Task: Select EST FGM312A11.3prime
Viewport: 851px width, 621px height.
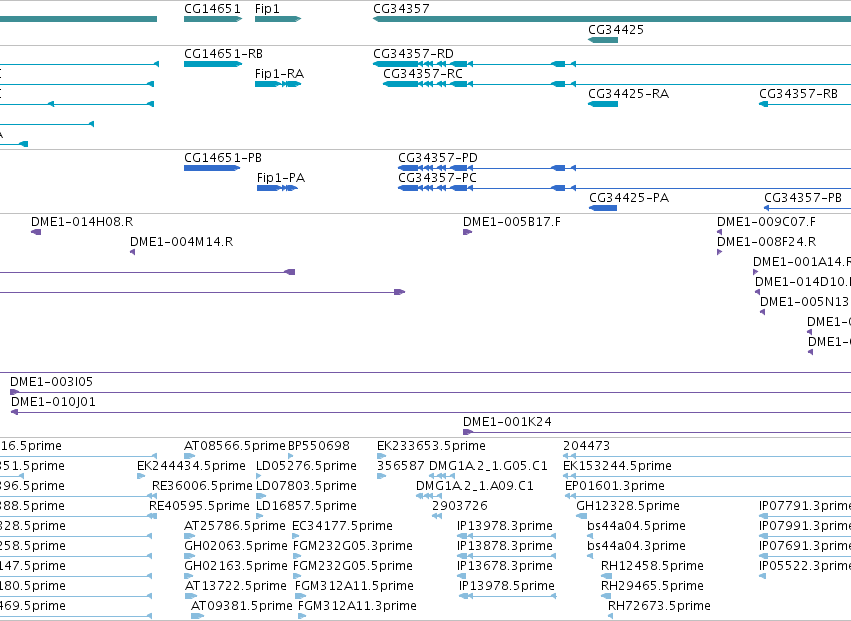Action: tap(357, 607)
